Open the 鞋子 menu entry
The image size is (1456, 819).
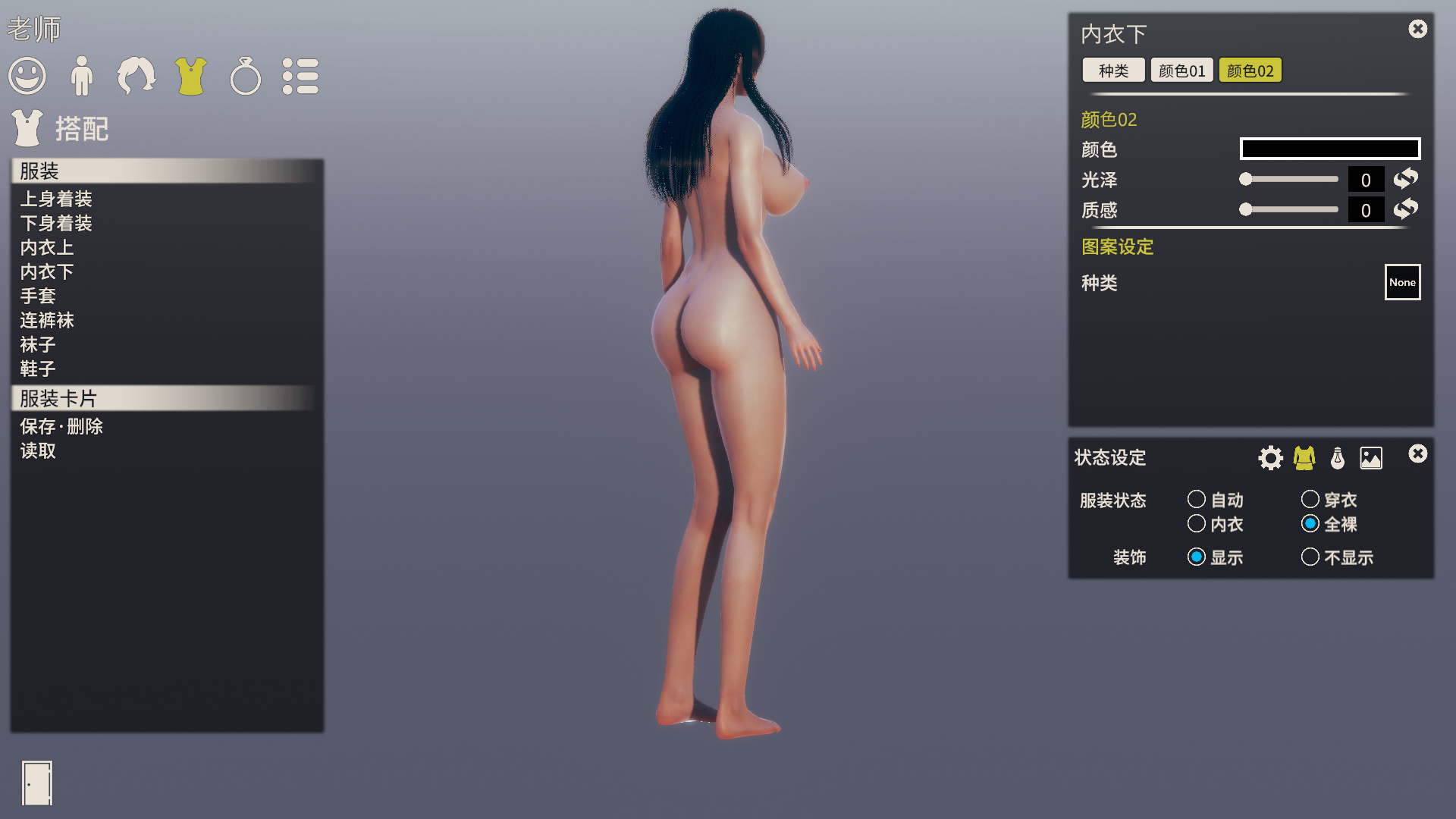(38, 369)
